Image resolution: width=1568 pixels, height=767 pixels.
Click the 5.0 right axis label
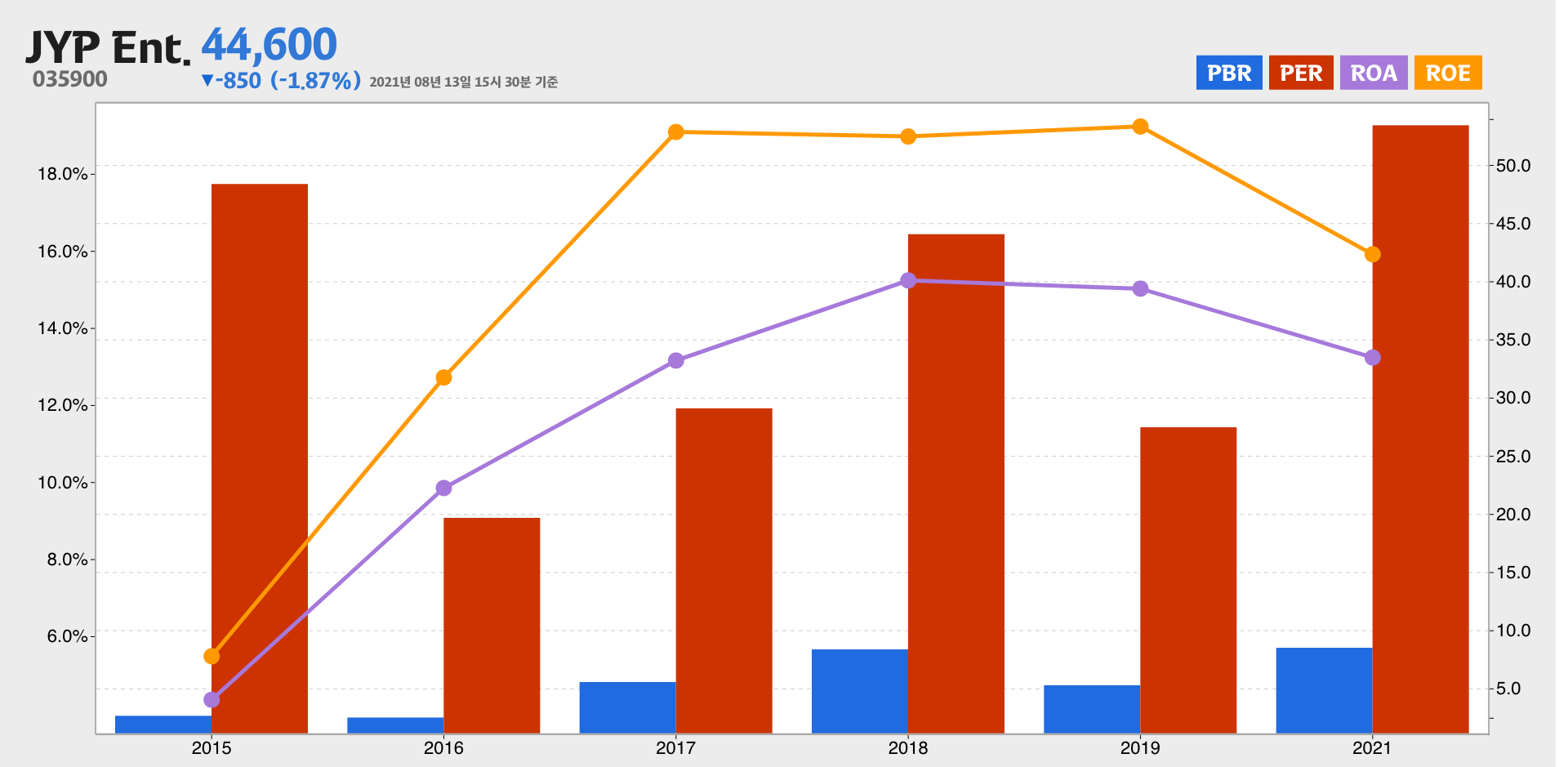[x=1508, y=689]
